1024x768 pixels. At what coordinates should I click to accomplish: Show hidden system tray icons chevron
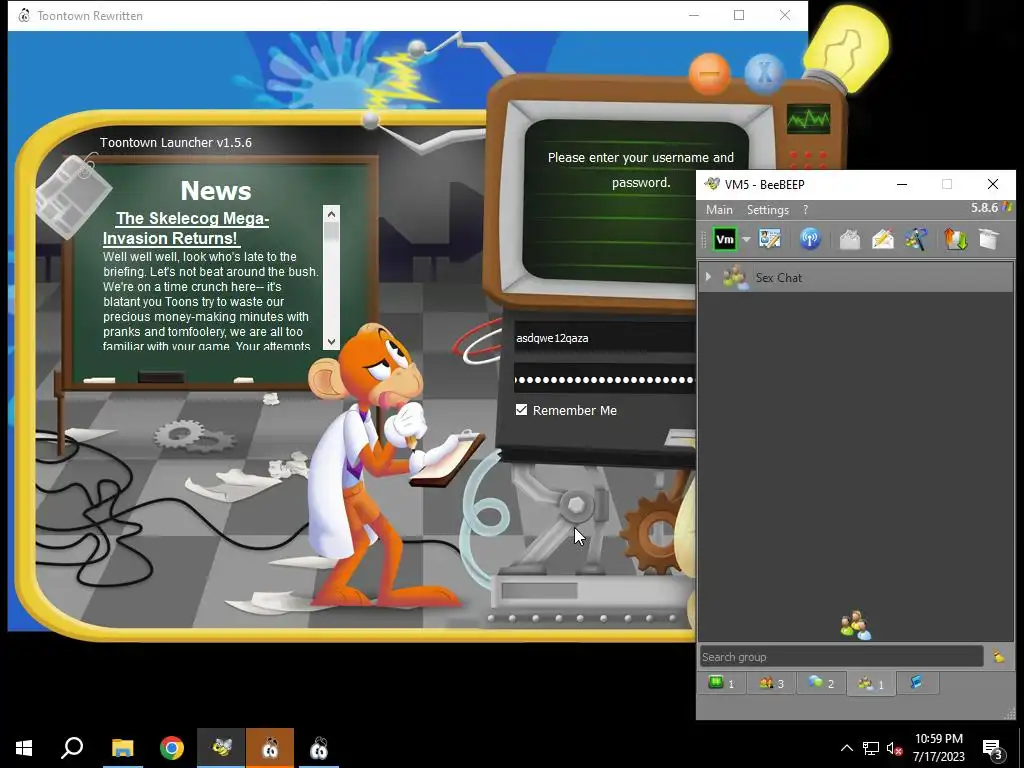846,748
